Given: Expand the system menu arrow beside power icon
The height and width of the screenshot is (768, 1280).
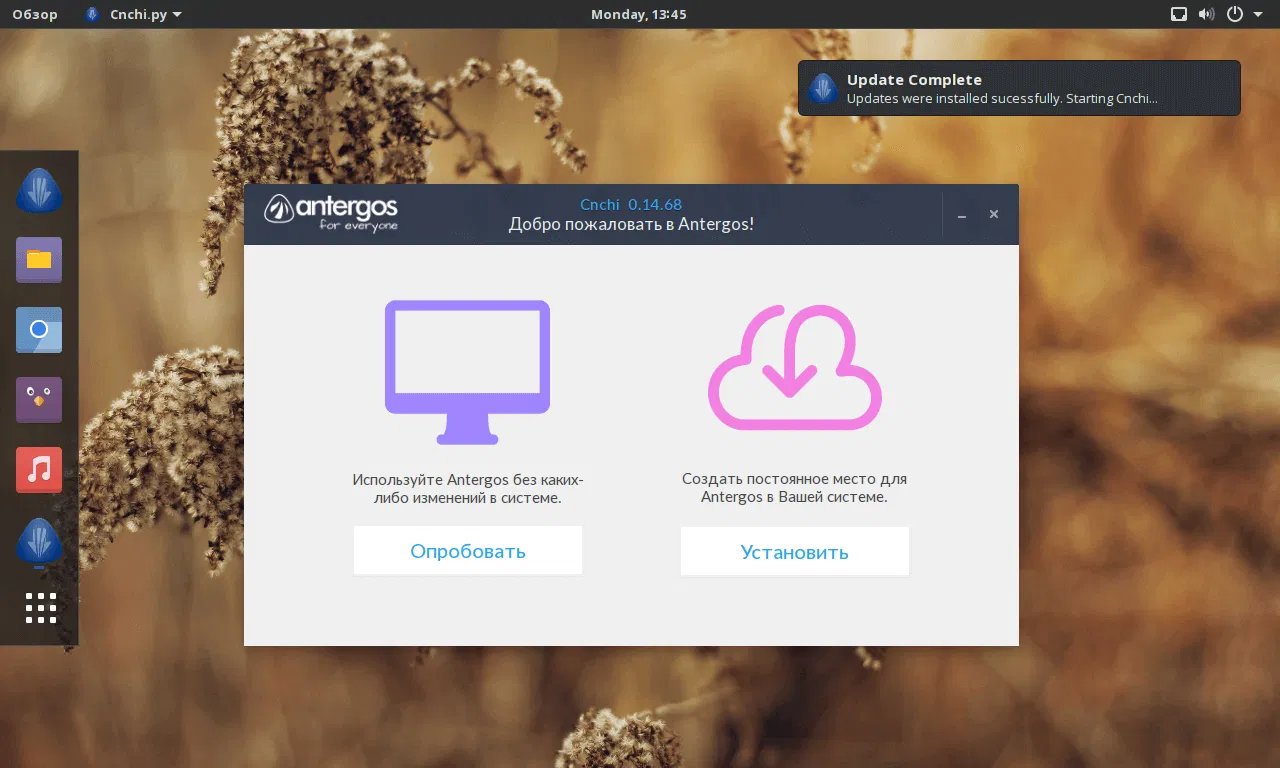Looking at the screenshot, I should 1257,15.
